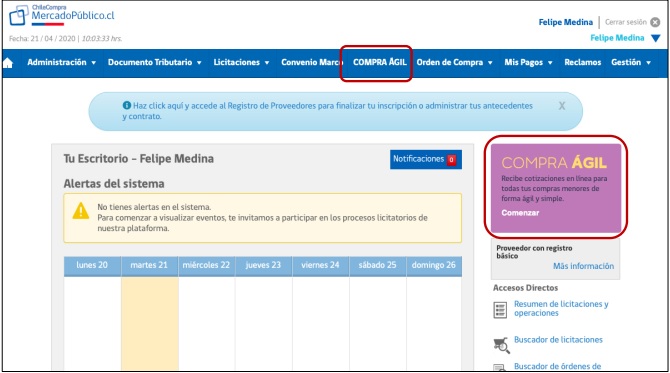Click the Resumen de licitaciones list icon
Screen dimensions: 670x373
500,310
